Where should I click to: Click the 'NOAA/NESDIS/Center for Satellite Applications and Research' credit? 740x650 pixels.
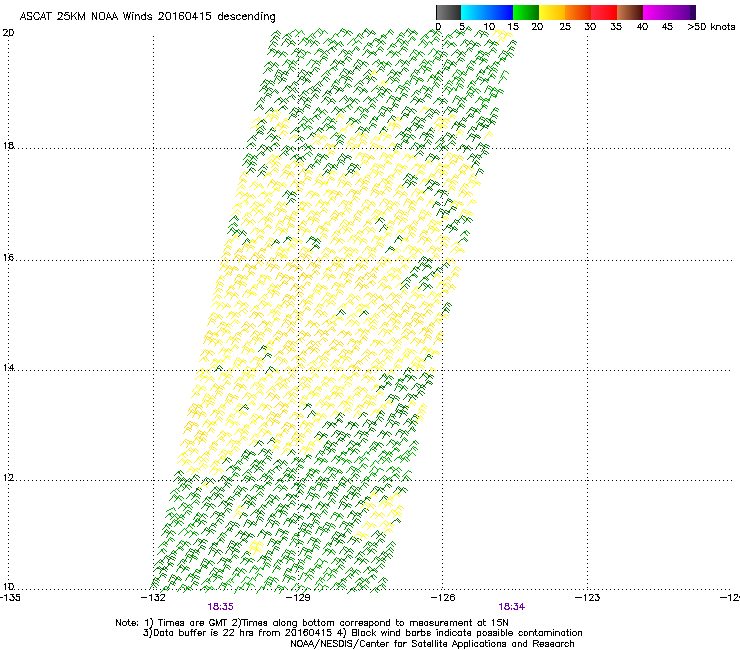click(432, 644)
